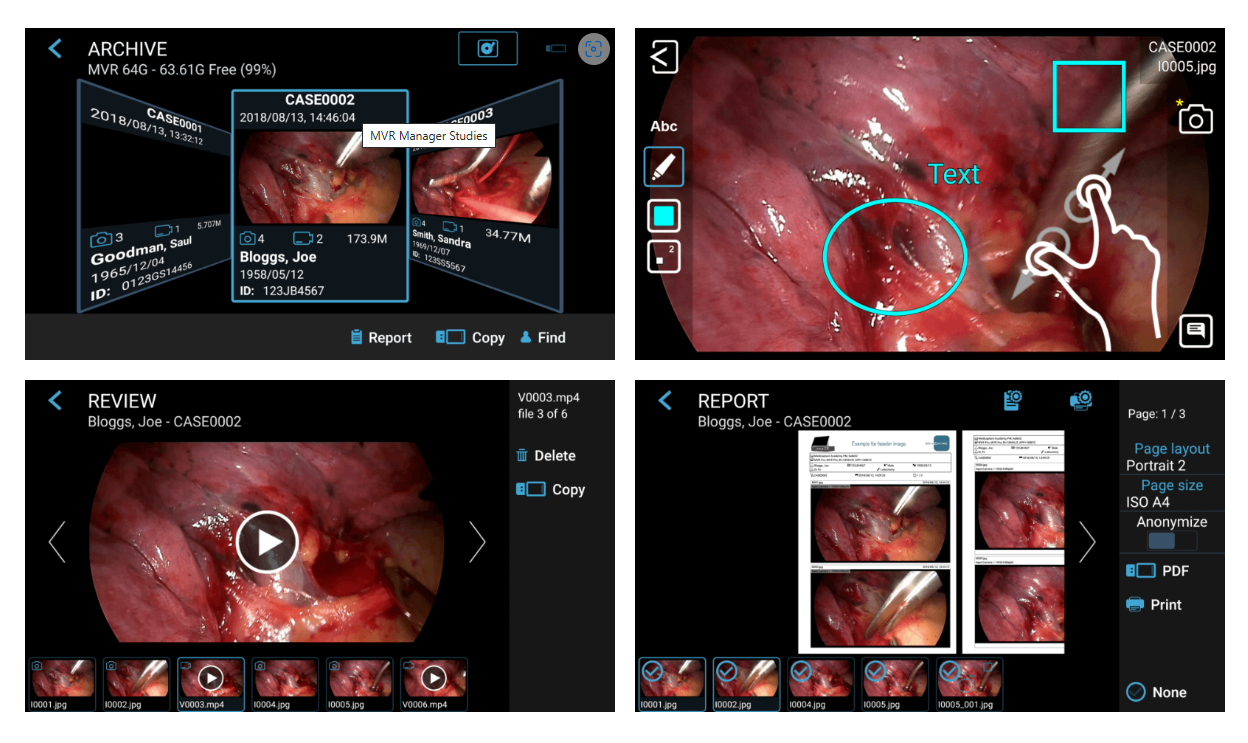Uncheck I0001.jpg in the REPORT strip
Viewport: 1248px width, 743px height.
(672, 684)
